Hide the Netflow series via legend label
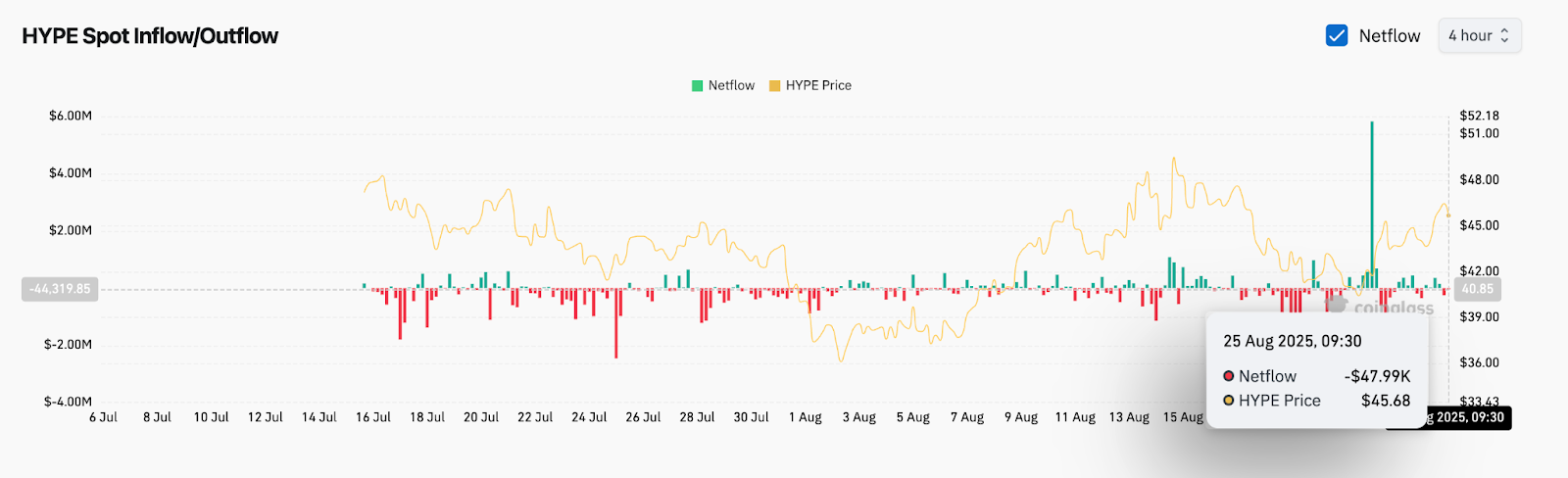 [731, 86]
